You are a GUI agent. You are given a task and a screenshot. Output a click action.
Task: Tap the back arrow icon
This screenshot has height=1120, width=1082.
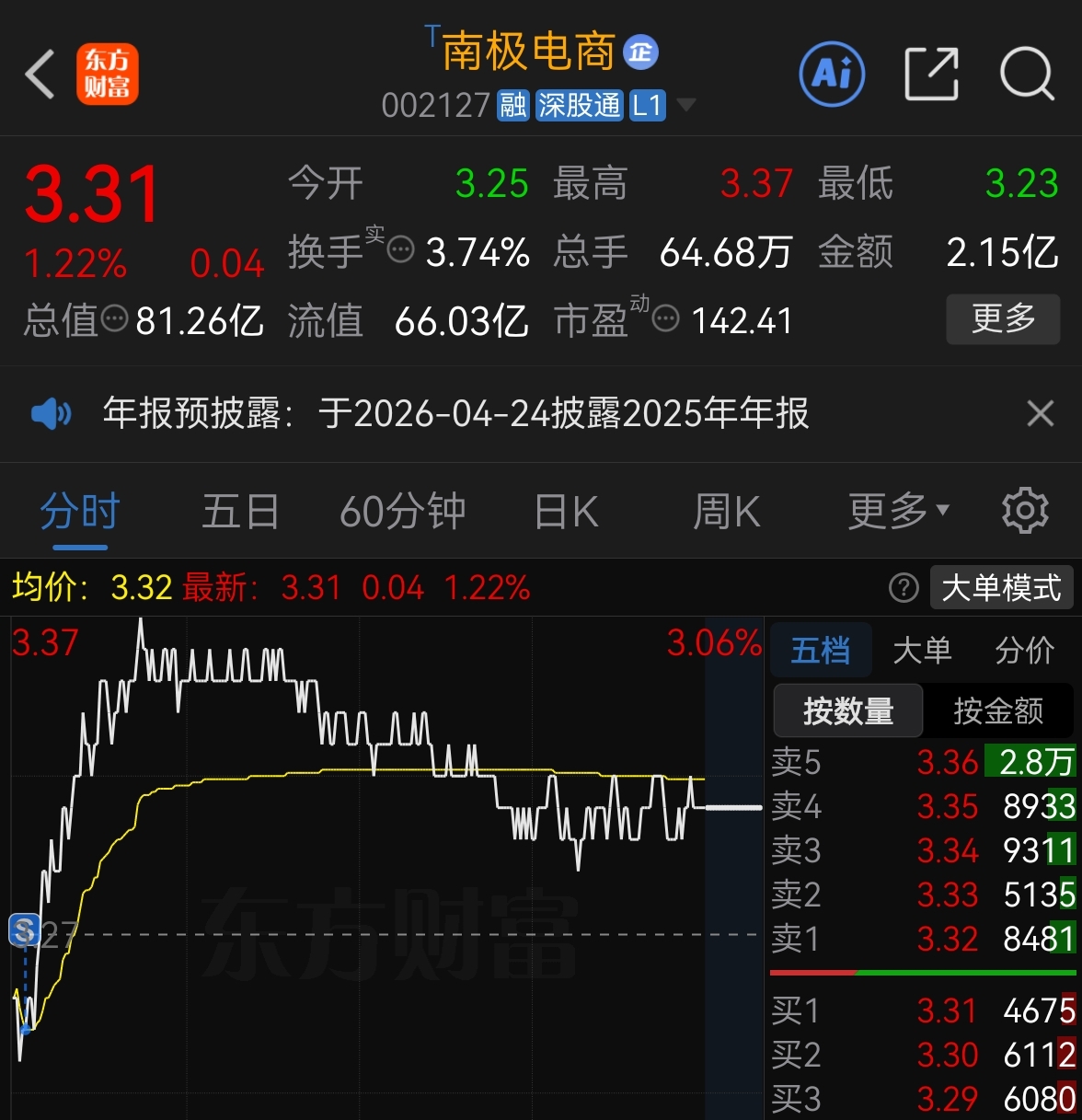pos(40,74)
